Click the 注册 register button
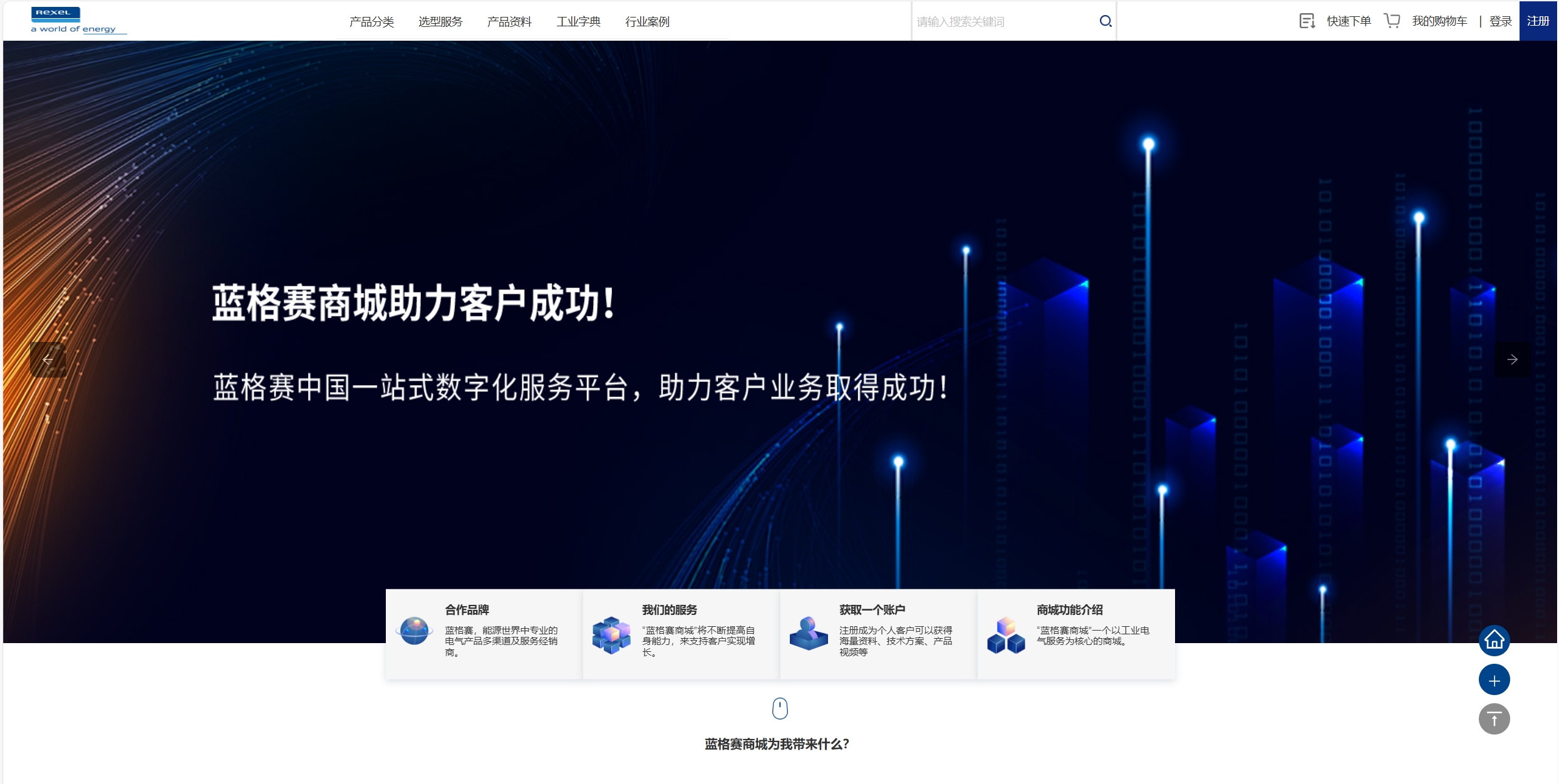This screenshot has height=784, width=1559. pyautogui.click(x=1538, y=21)
